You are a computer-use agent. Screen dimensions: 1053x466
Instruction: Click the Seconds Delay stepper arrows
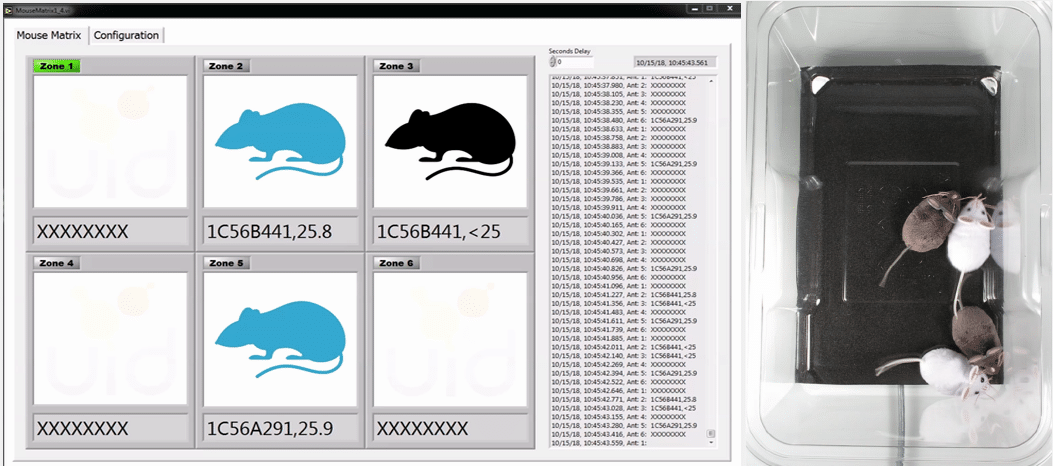pyautogui.click(x=552, y=62)
